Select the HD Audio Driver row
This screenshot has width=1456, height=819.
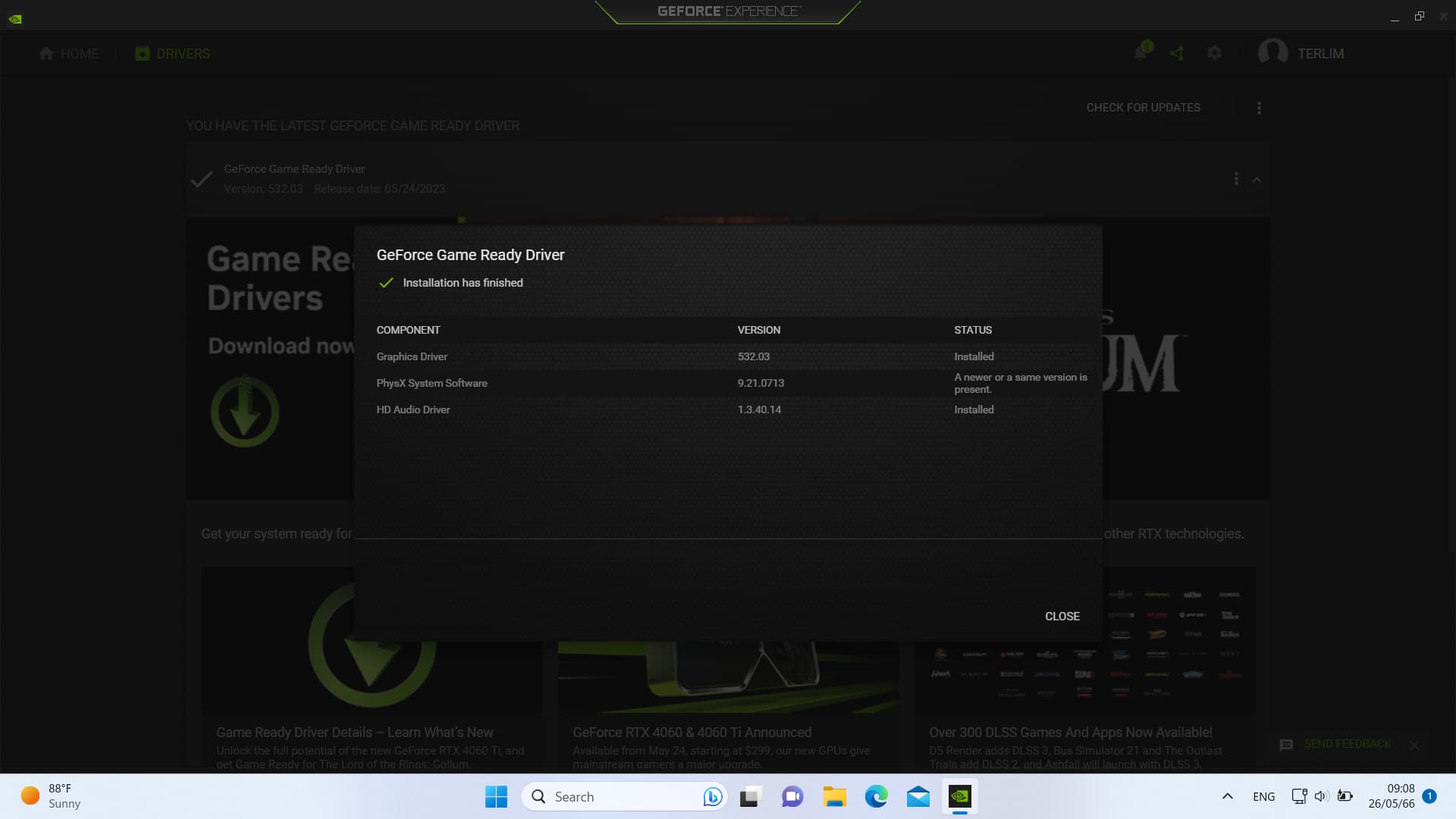click(x=728, y=409)
